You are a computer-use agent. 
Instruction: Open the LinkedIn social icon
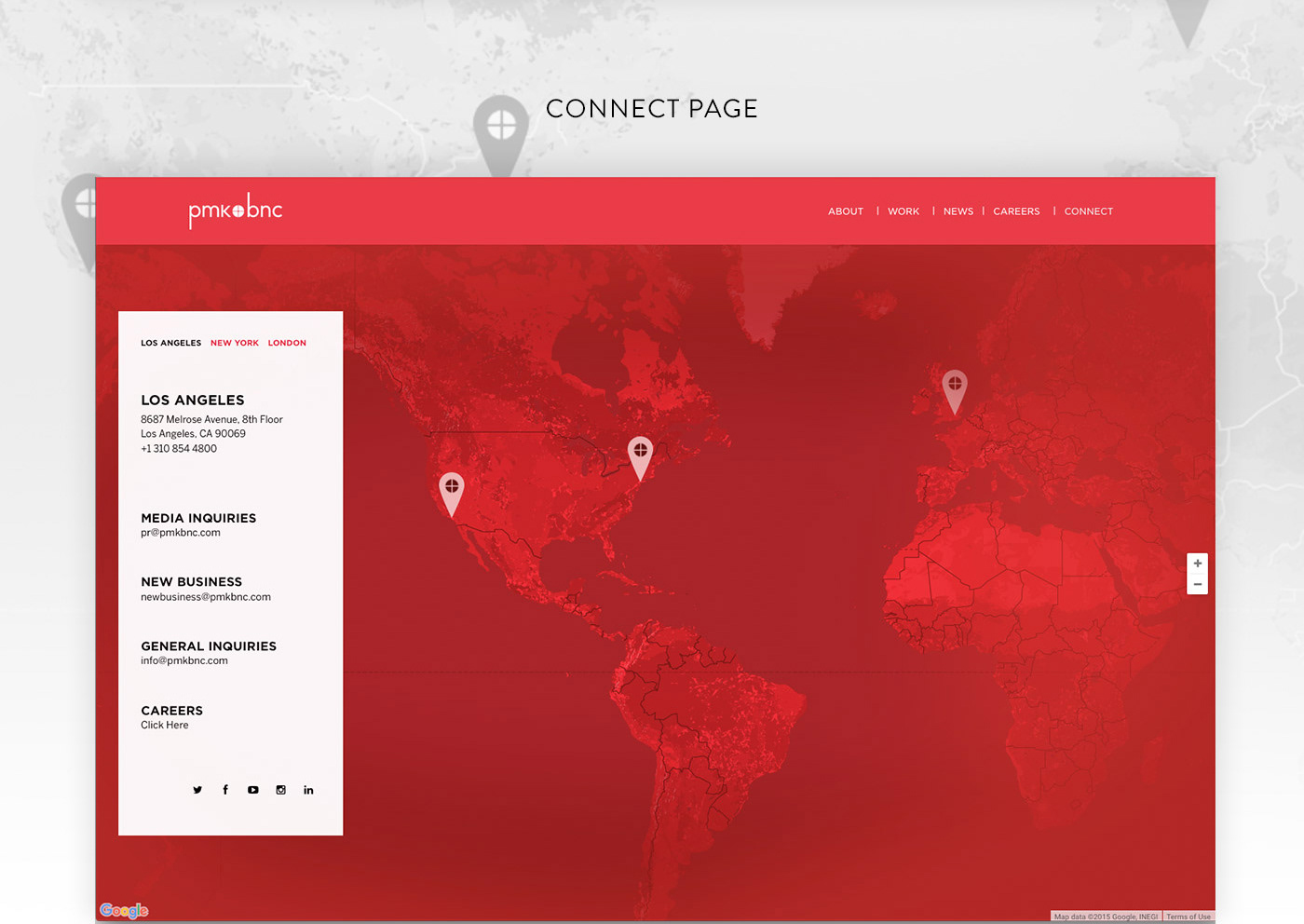(x=308, y=790)
